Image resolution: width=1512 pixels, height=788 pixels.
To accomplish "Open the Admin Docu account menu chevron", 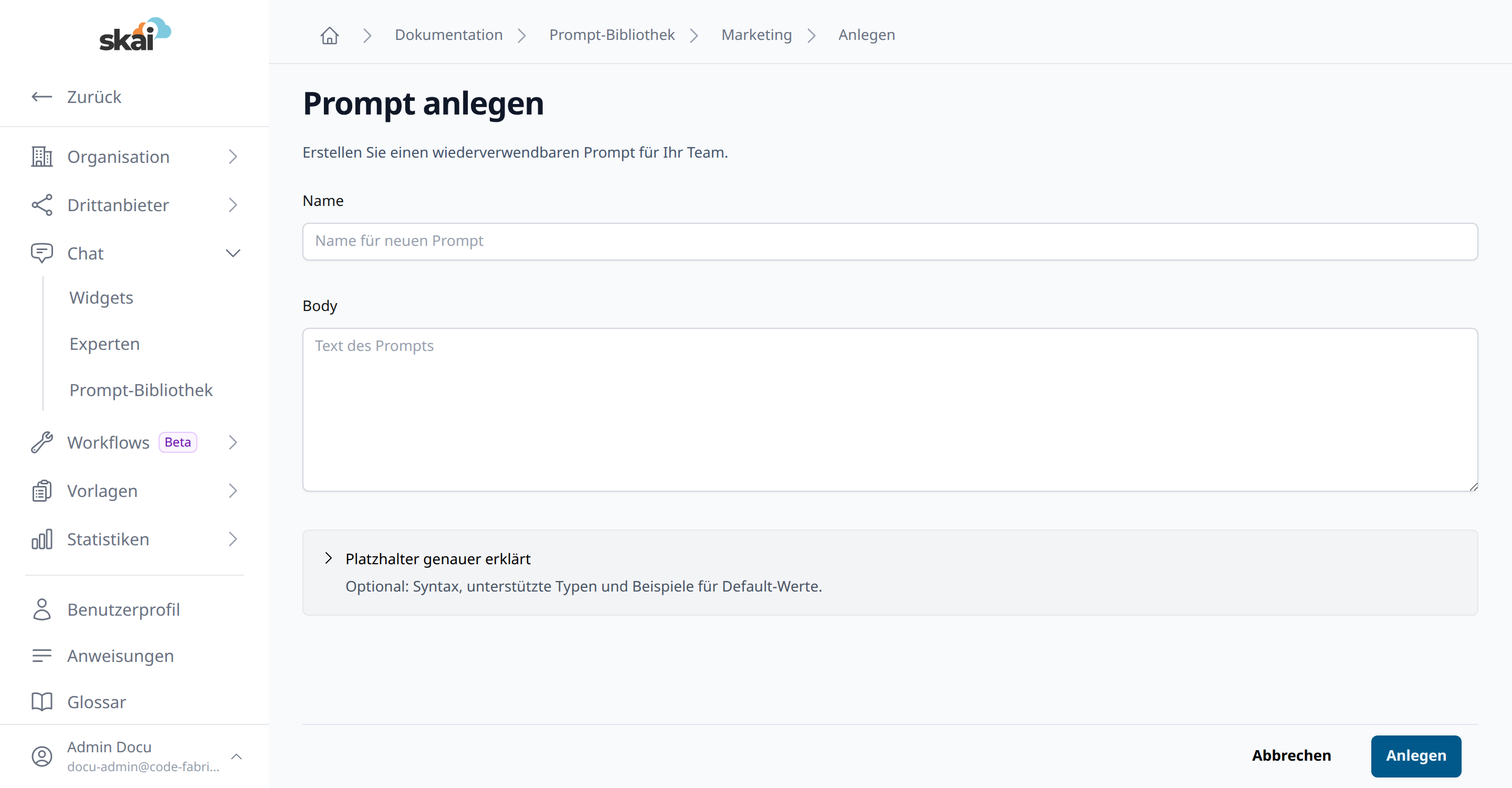I will click(237, 756).
